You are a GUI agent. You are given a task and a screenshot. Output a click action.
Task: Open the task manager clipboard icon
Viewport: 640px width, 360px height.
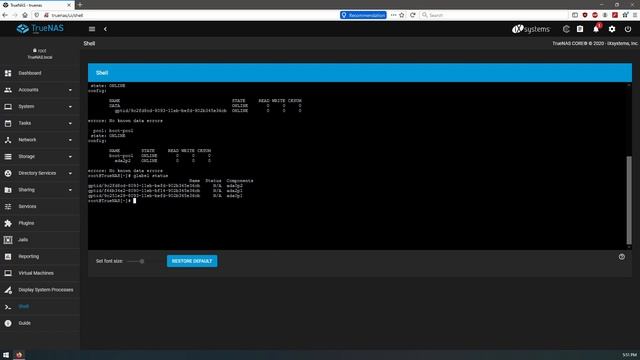tap(580, 29)
